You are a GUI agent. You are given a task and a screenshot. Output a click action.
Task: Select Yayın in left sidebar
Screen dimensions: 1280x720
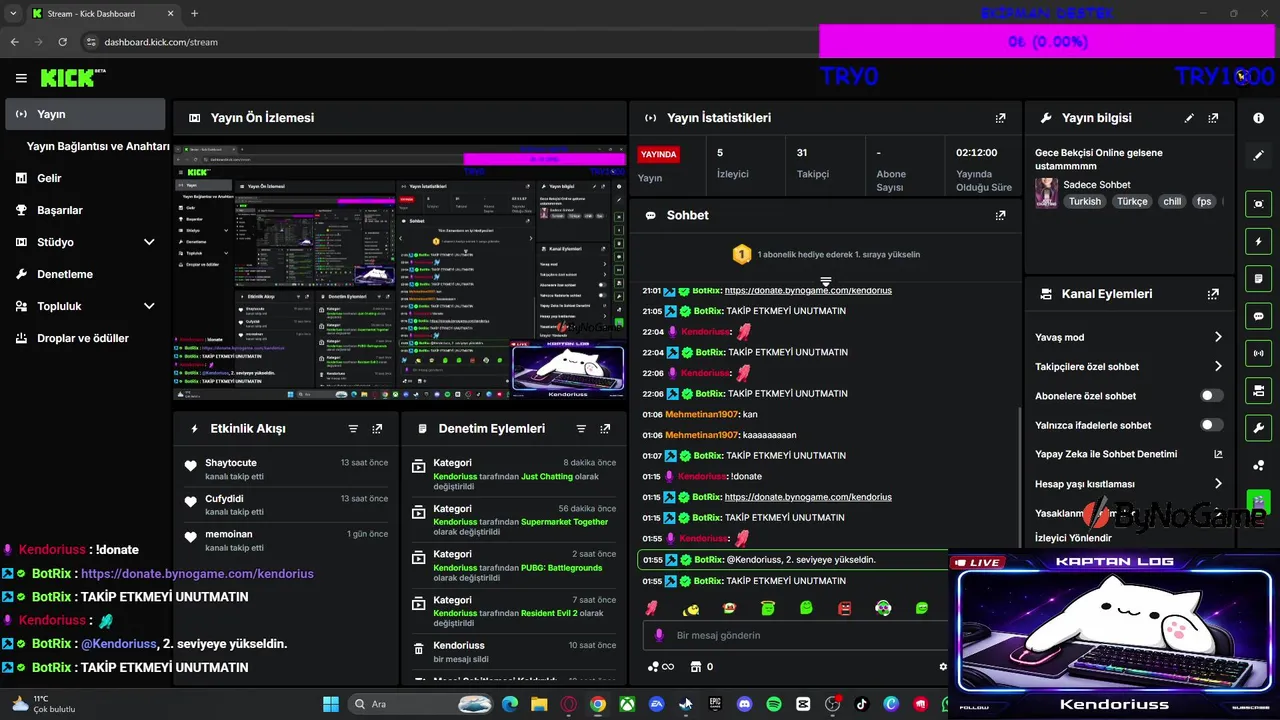click(x=85, y=114)
